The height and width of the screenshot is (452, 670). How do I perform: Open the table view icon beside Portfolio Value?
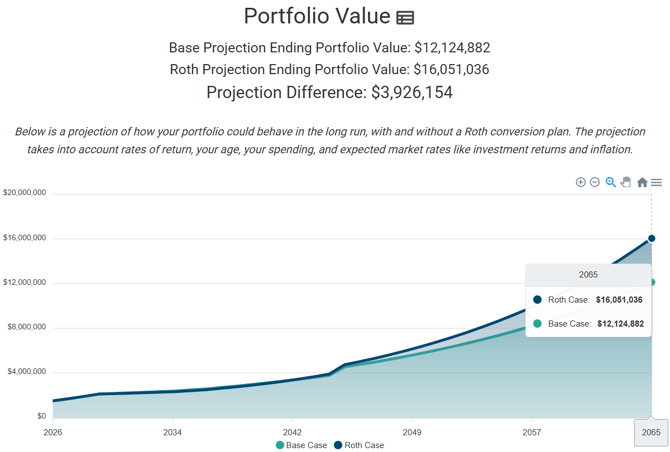tap(405, 18)
